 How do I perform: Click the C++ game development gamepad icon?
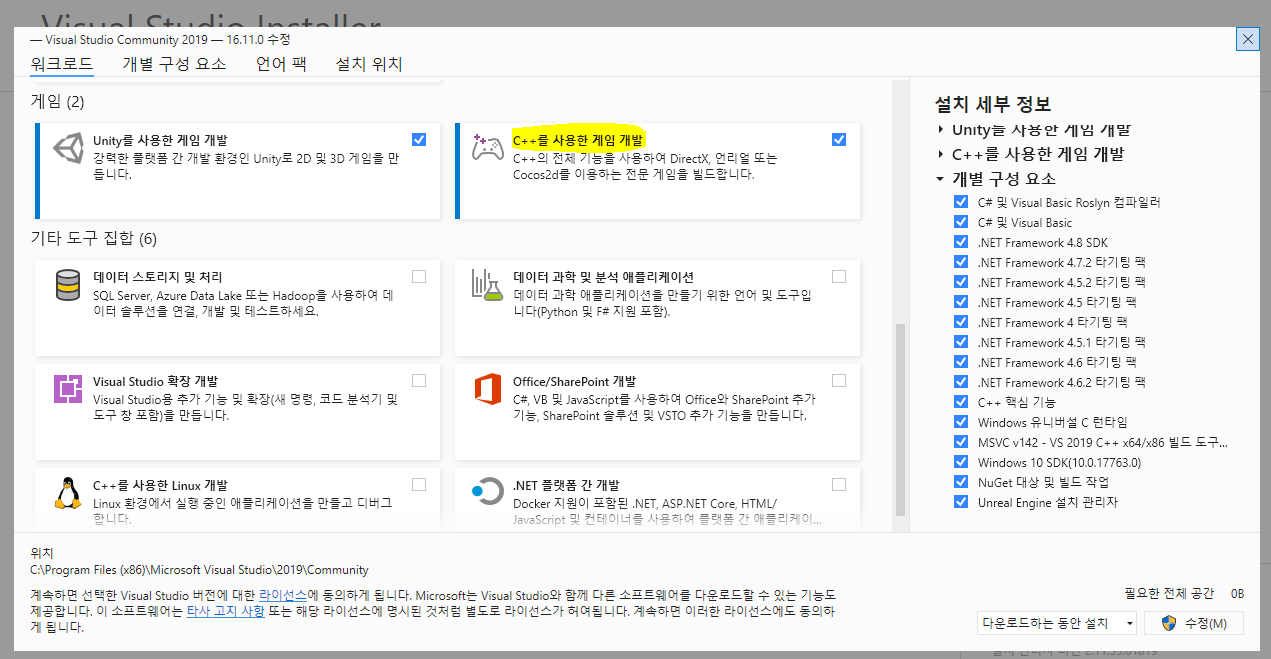[488, 147]
